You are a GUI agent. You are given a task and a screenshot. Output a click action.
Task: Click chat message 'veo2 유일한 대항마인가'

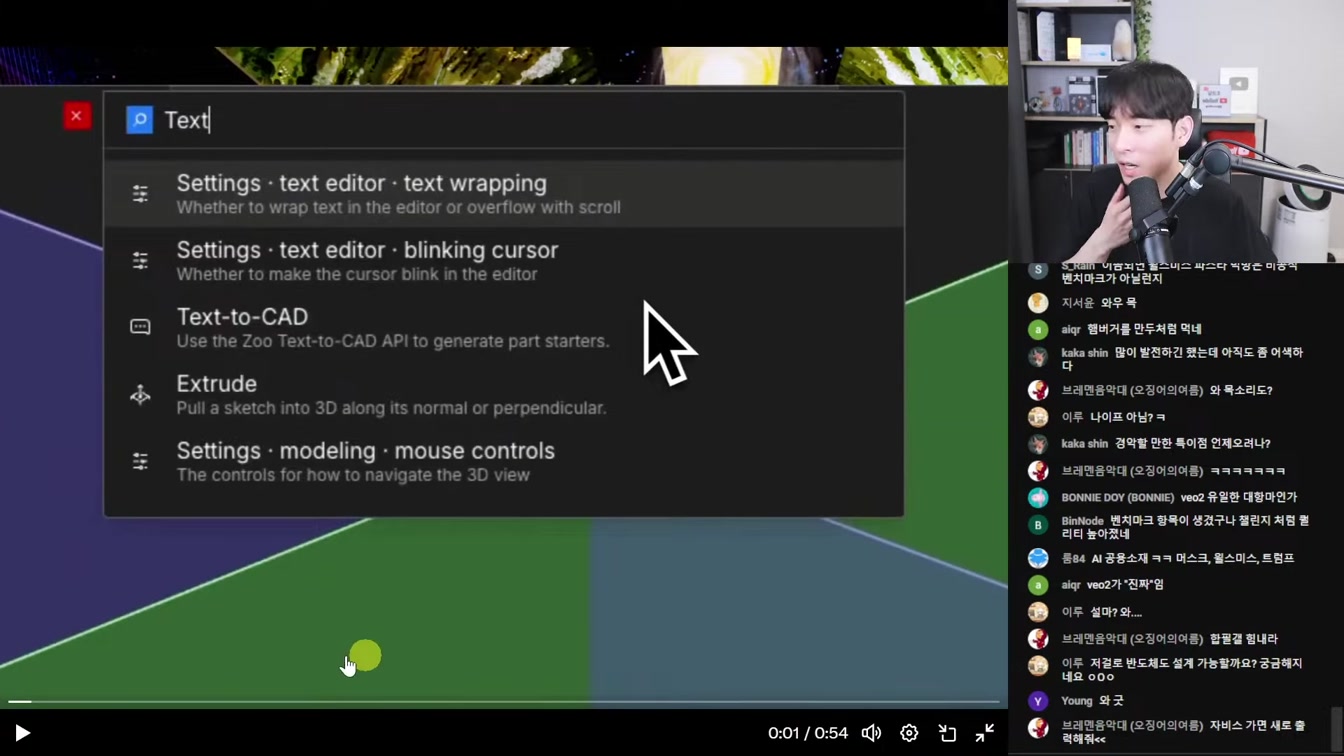pyautogui.click(x=1238, y=497)
